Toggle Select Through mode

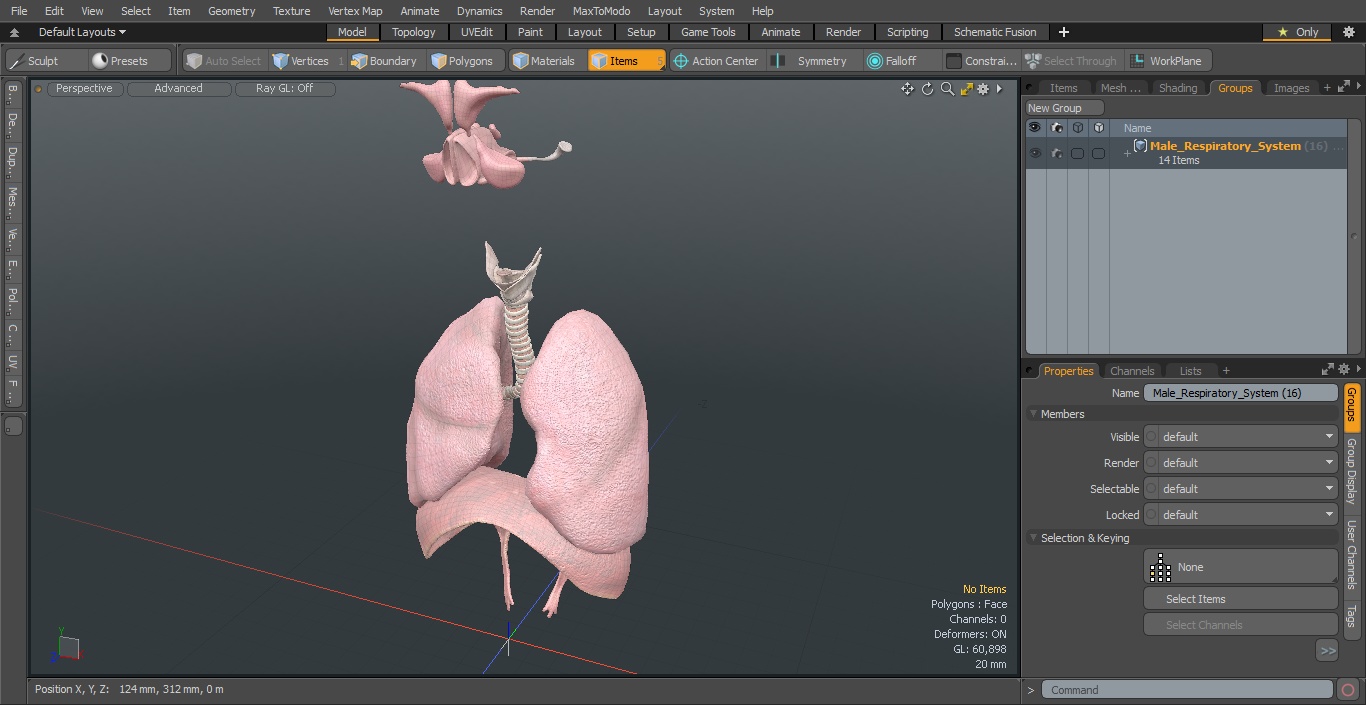[1071, 61]
